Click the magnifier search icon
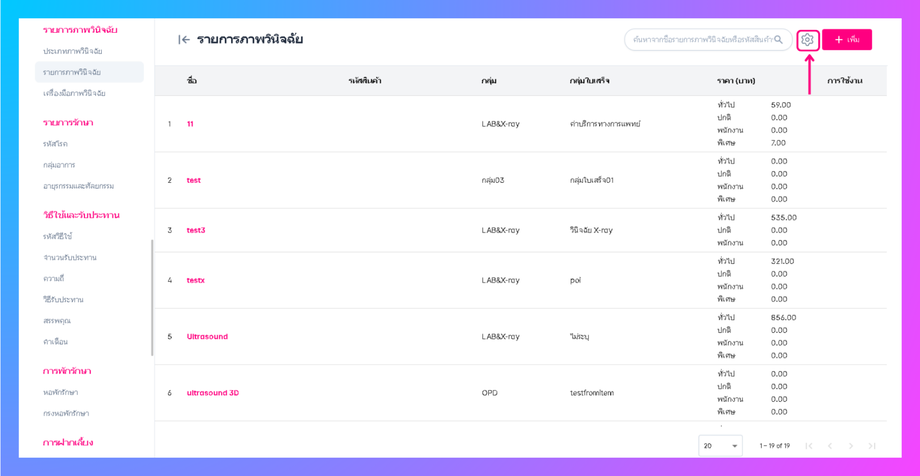 tap(779, 40)
